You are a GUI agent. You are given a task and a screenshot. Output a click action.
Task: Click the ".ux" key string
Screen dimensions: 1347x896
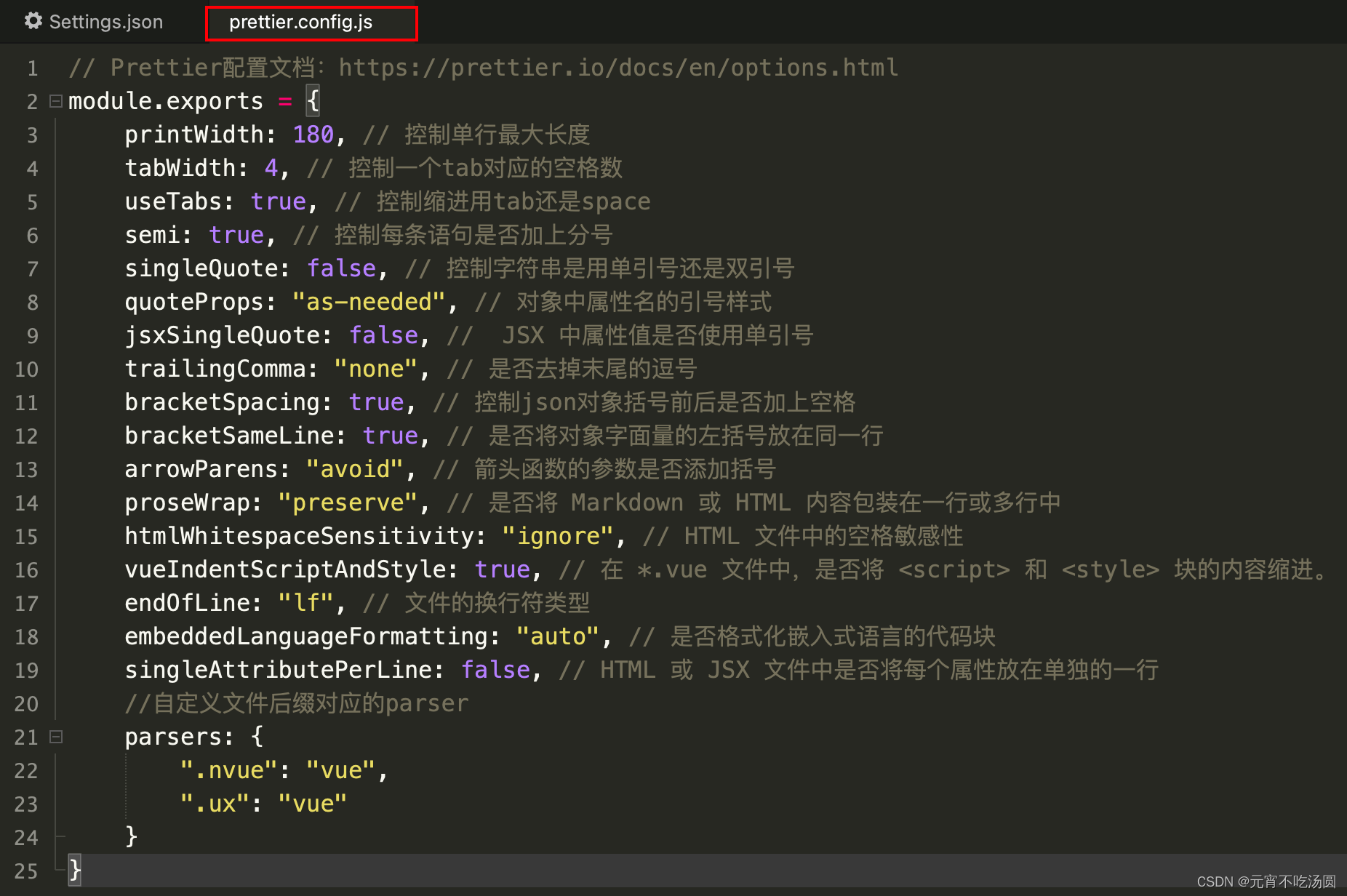215,804
